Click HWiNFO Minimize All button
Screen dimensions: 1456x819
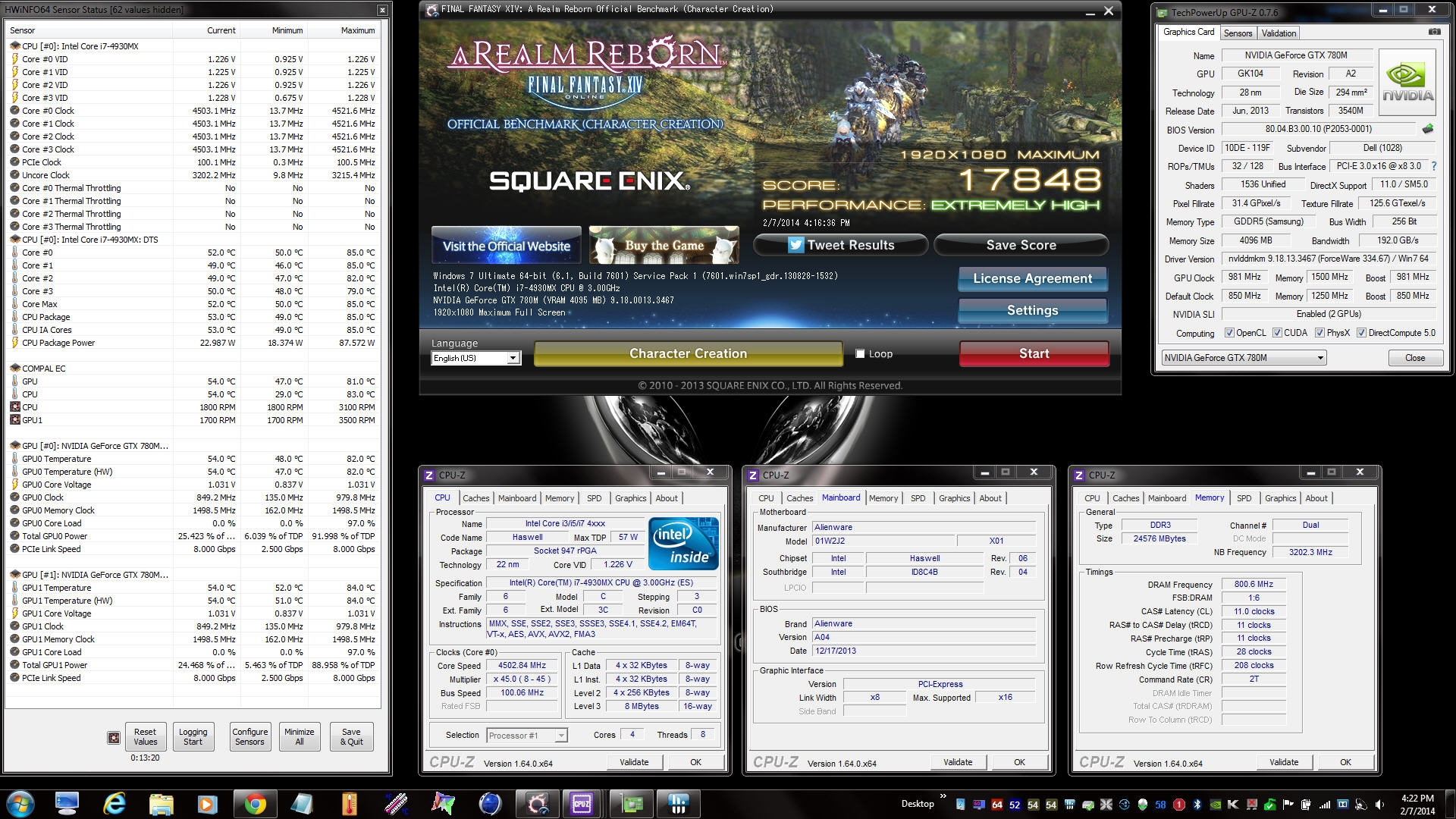click(300, 737)
